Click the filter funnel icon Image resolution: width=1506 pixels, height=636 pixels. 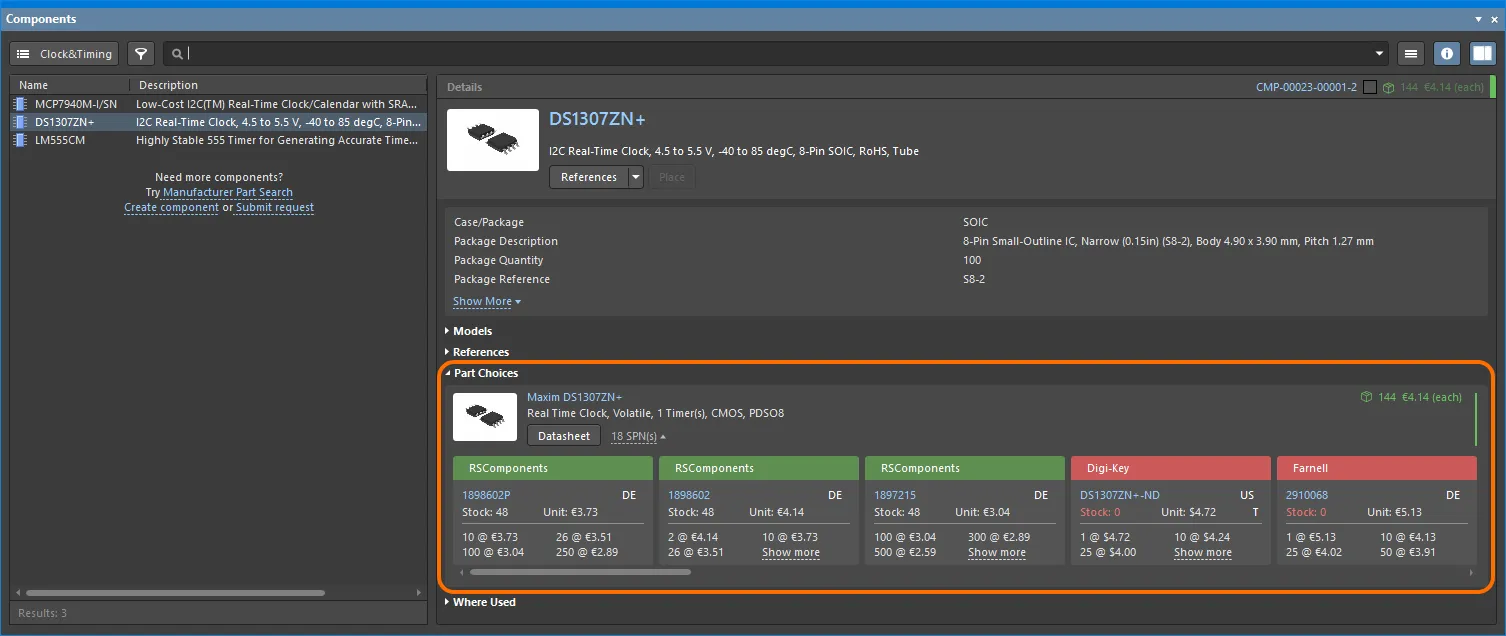141,54
